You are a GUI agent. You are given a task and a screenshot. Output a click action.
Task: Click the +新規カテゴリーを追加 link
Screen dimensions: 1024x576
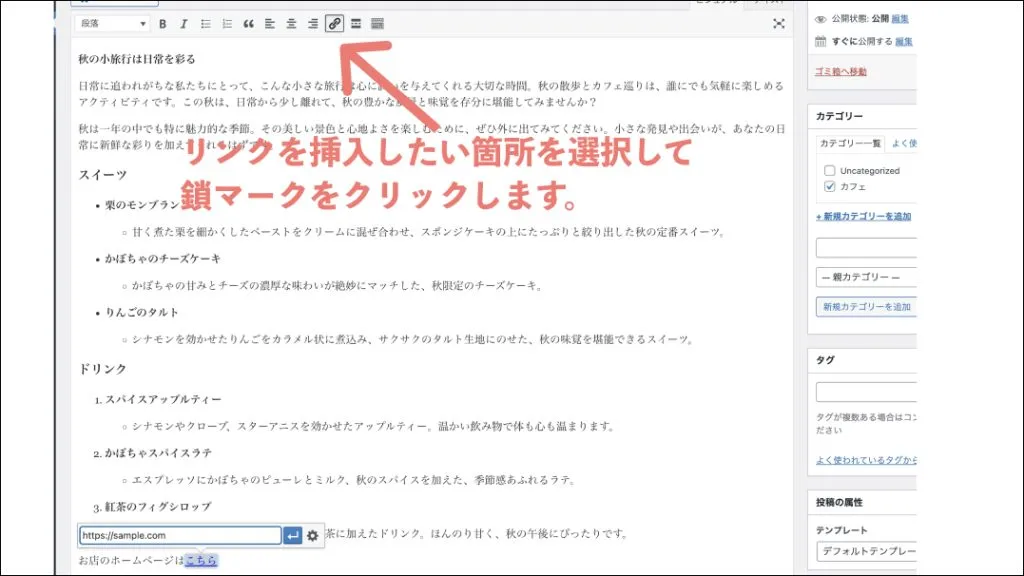[863, 217]
